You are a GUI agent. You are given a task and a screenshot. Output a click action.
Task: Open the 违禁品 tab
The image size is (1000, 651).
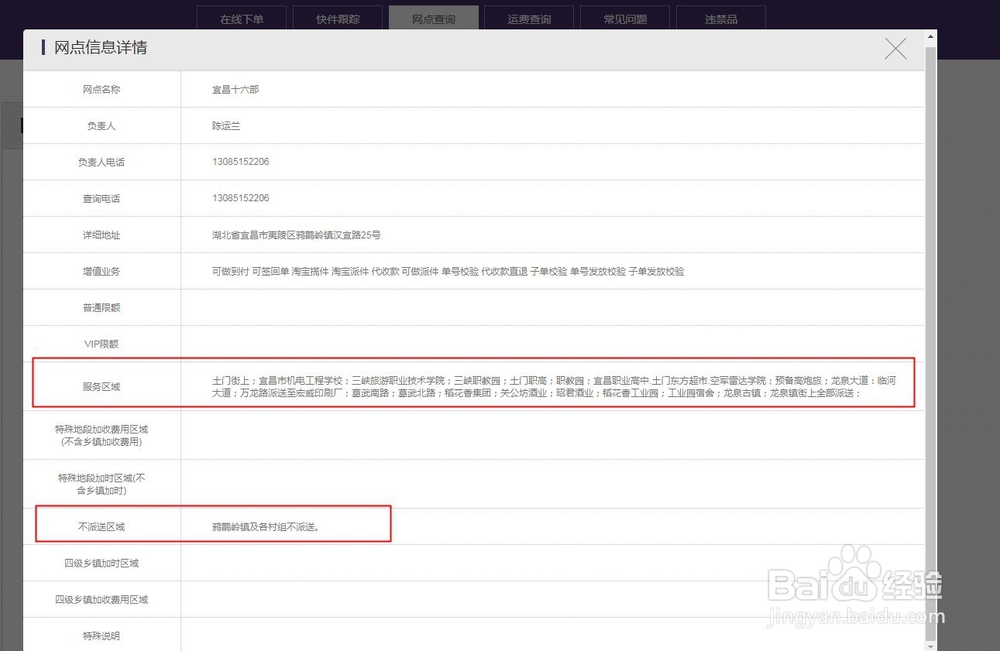pos(721,18)
